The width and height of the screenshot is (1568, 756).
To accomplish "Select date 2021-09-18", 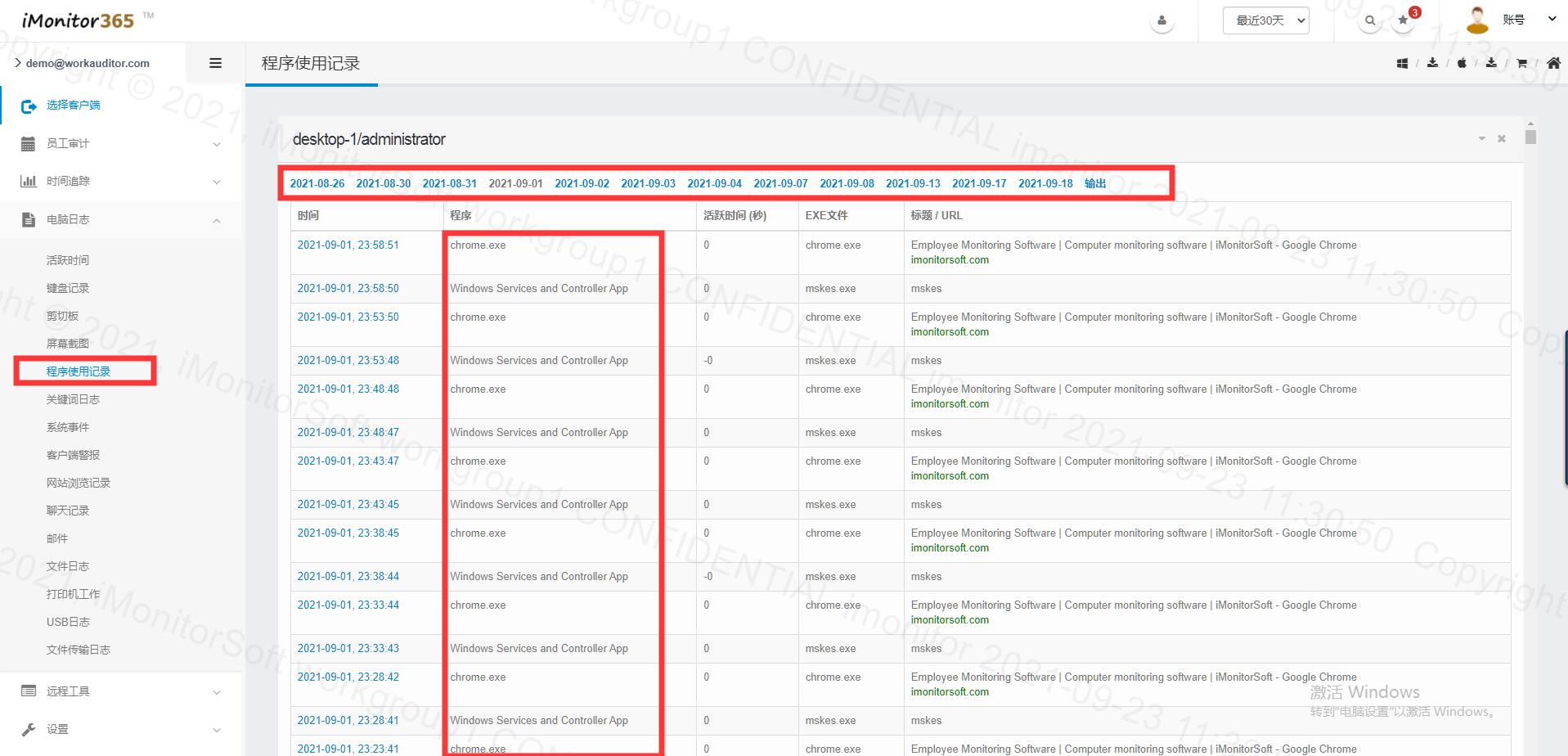I will (1046, 183).
